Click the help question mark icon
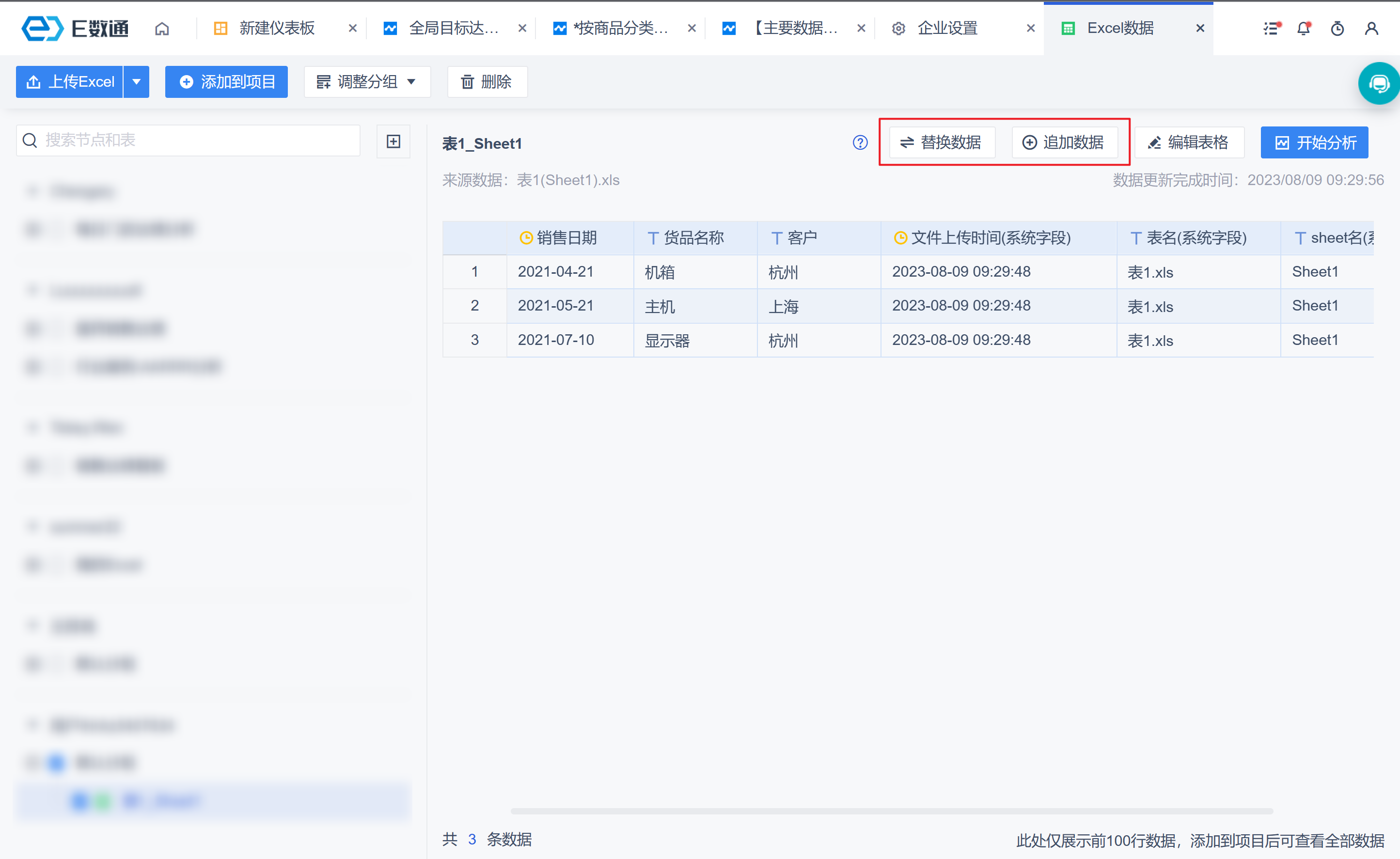The height and width of the screenshot is (859, 1400). click(x=860, y=142)
